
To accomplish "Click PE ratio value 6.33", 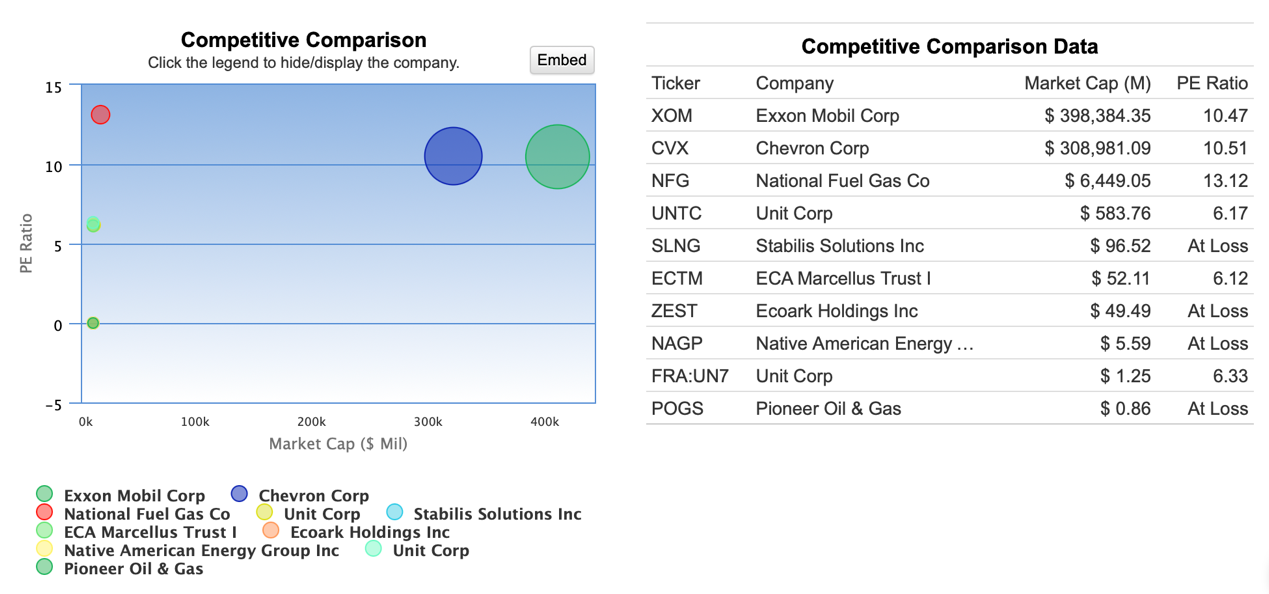I will coord(1230,376).
